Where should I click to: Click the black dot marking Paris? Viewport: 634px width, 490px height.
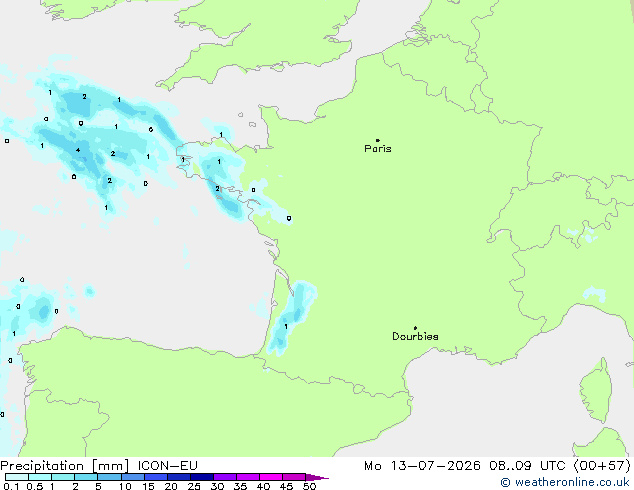[378, 140]
